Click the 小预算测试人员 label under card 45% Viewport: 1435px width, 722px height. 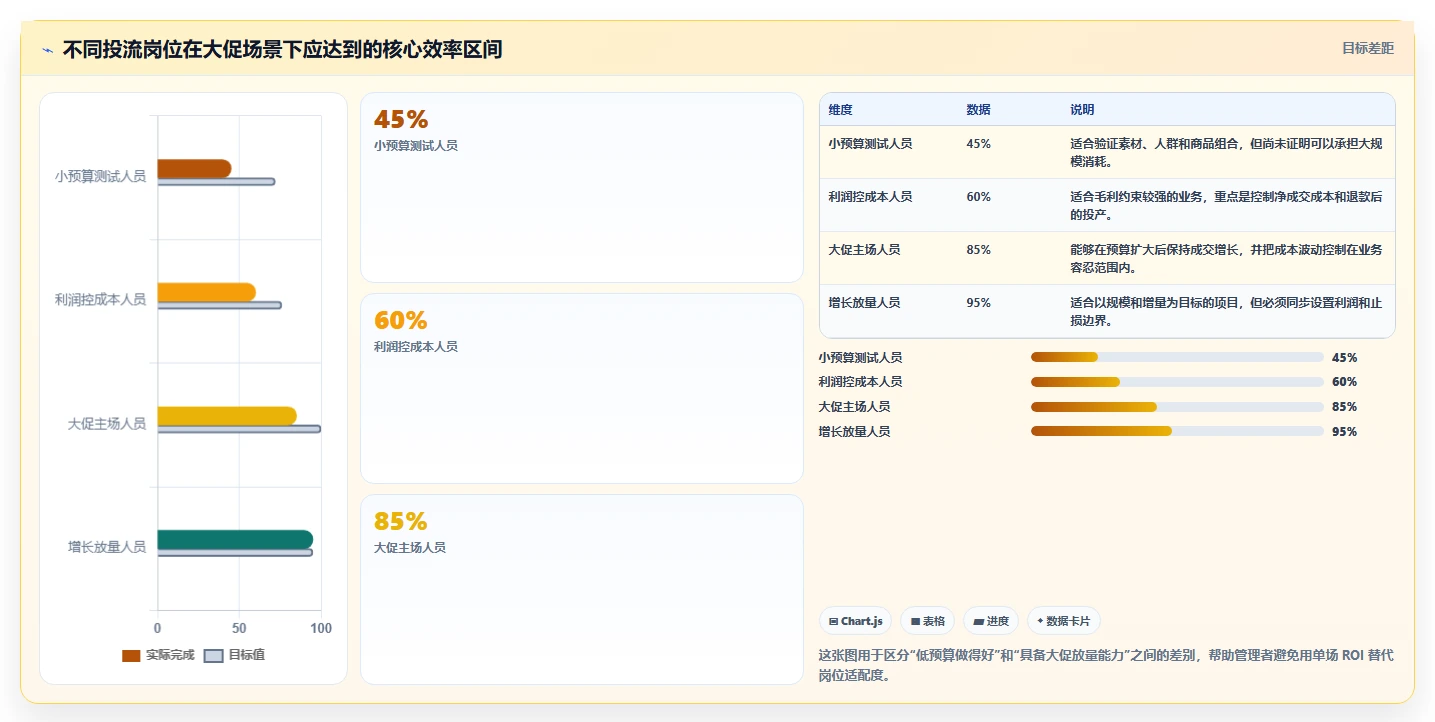click(x=416, y=146)
